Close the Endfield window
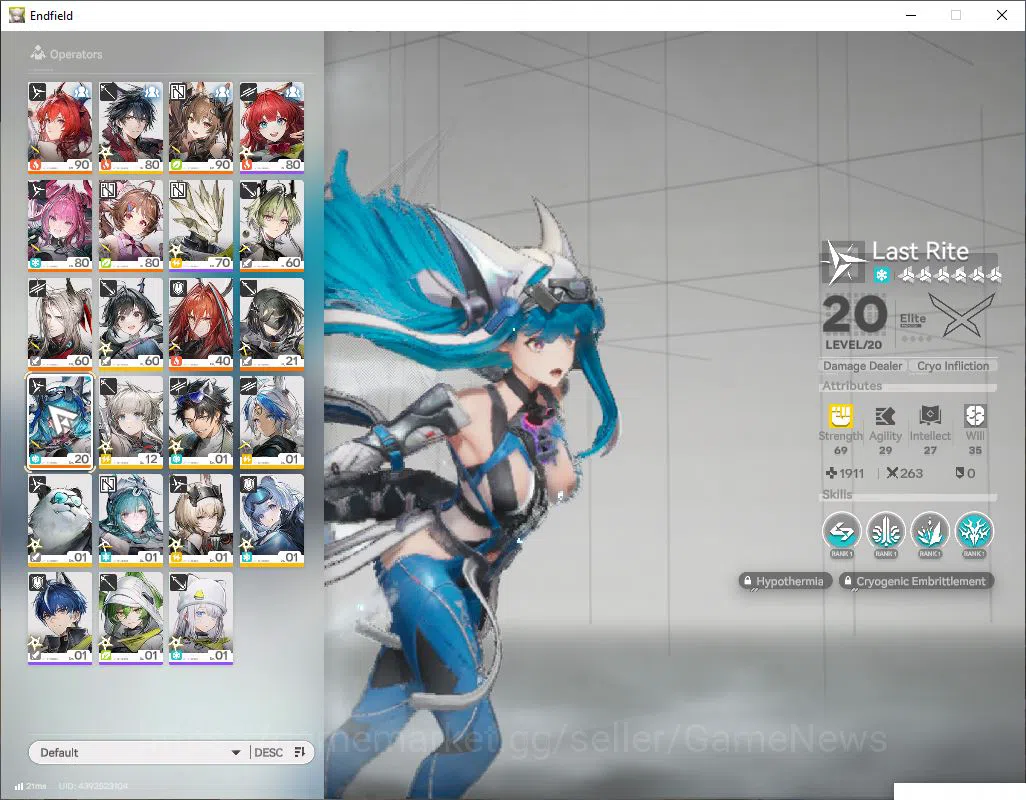The height and width of the screenshot is (800, 1026). pos(1001,15)
